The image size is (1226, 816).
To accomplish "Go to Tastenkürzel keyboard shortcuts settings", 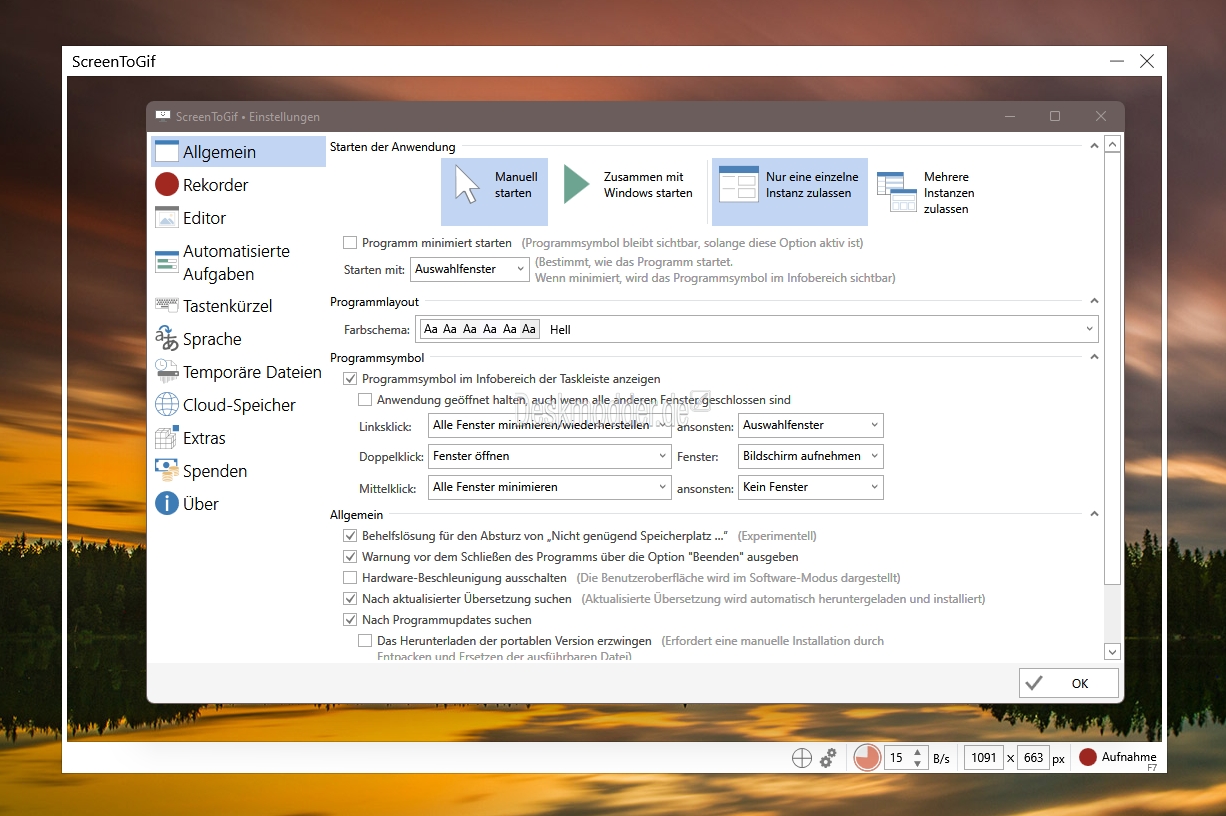I will click(238, 306).
